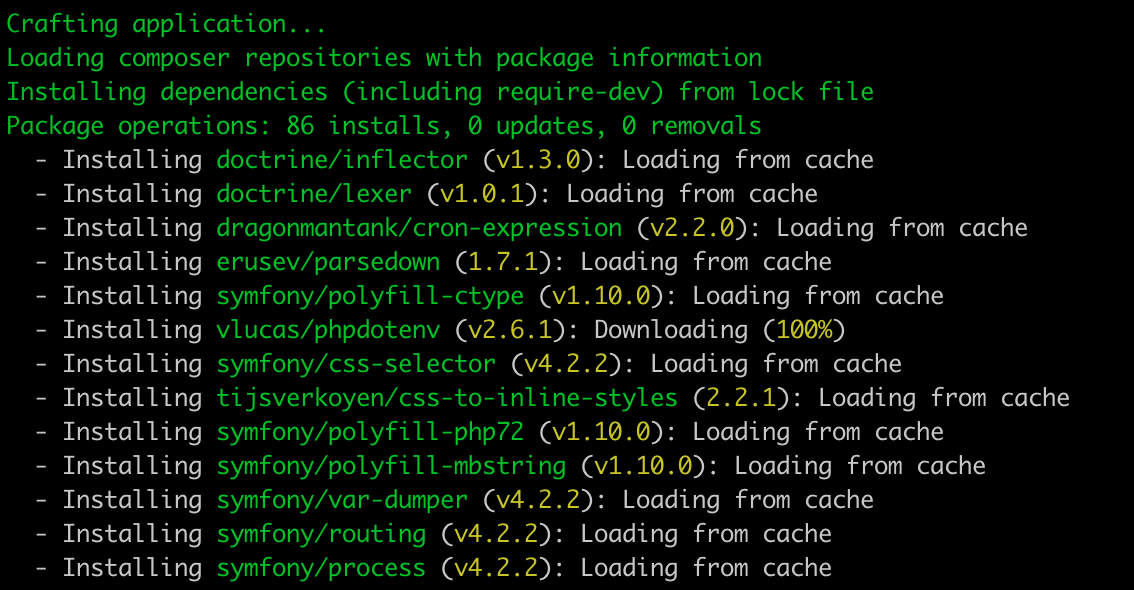Click the 'Crafting application...' line
Viewport: 1134px width, 590px height.
pyautogui.click(x=167, y=24)
